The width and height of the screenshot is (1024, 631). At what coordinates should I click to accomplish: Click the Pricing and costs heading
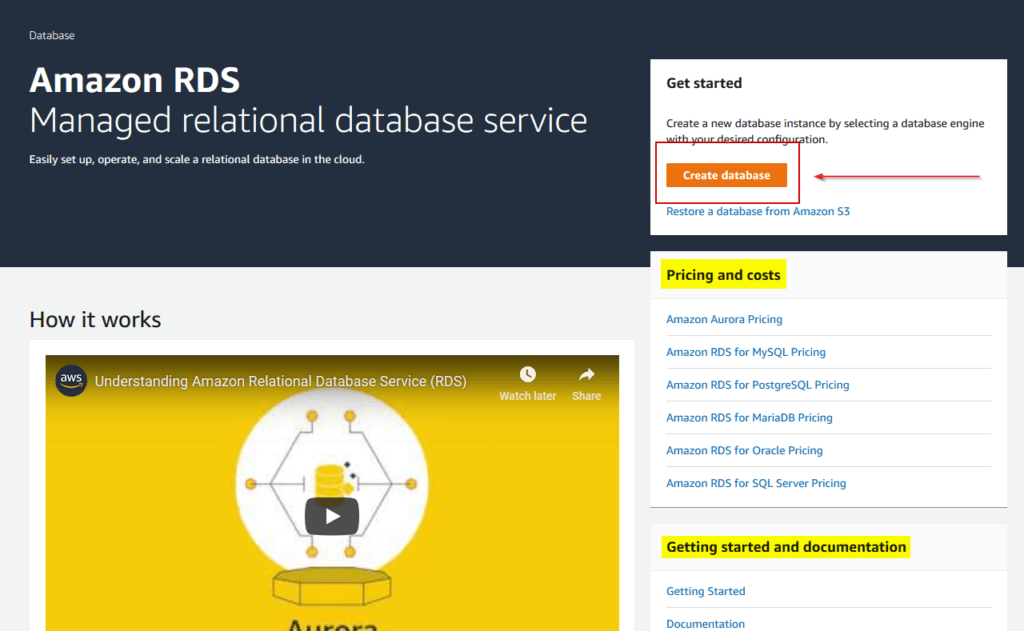[723, 275]
